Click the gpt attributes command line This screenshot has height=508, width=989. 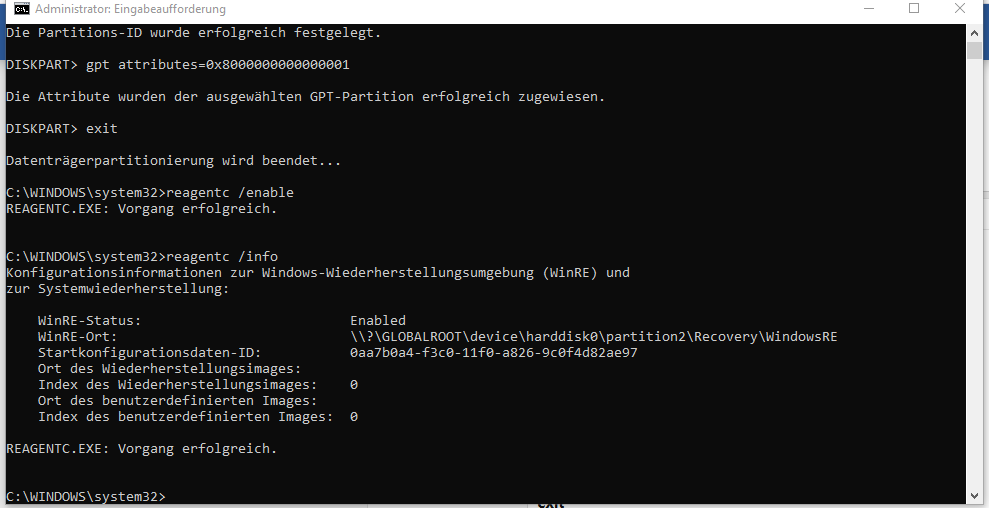coord(178,64)
